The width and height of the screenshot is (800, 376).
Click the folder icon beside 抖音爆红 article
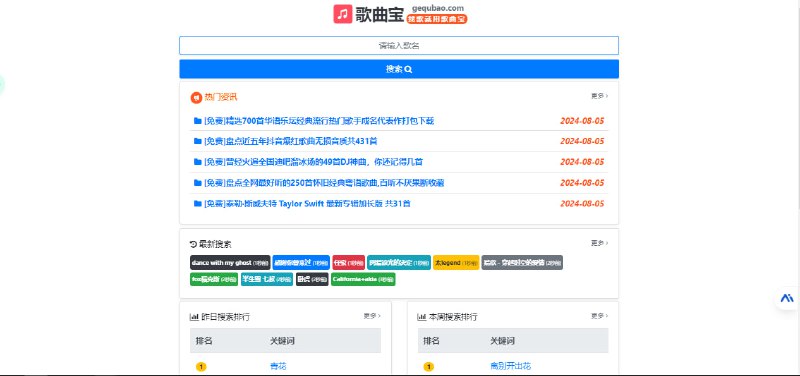pyautogui.click(x=197, y=141)
